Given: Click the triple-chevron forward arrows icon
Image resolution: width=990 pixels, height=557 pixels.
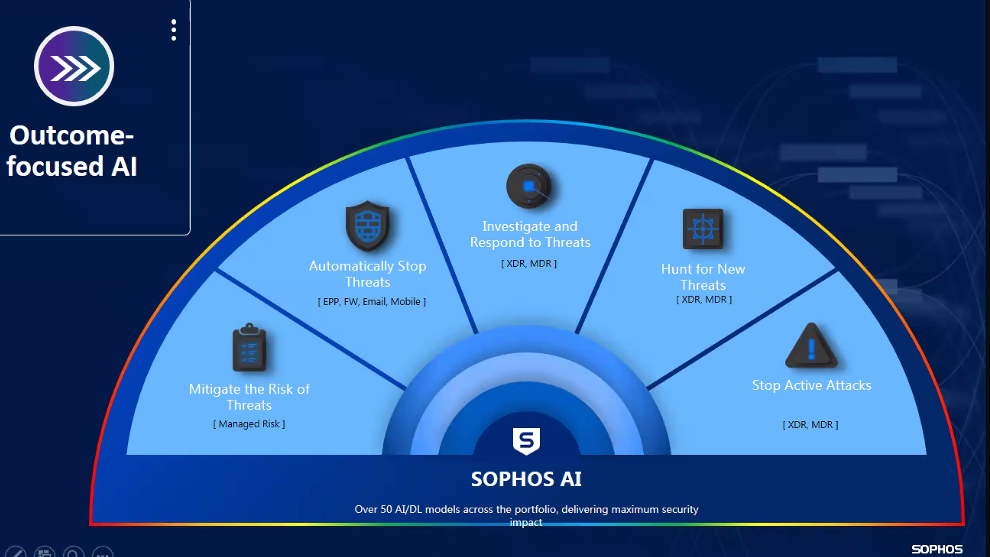Looking at the screenshot, I should tap(74, 66).
